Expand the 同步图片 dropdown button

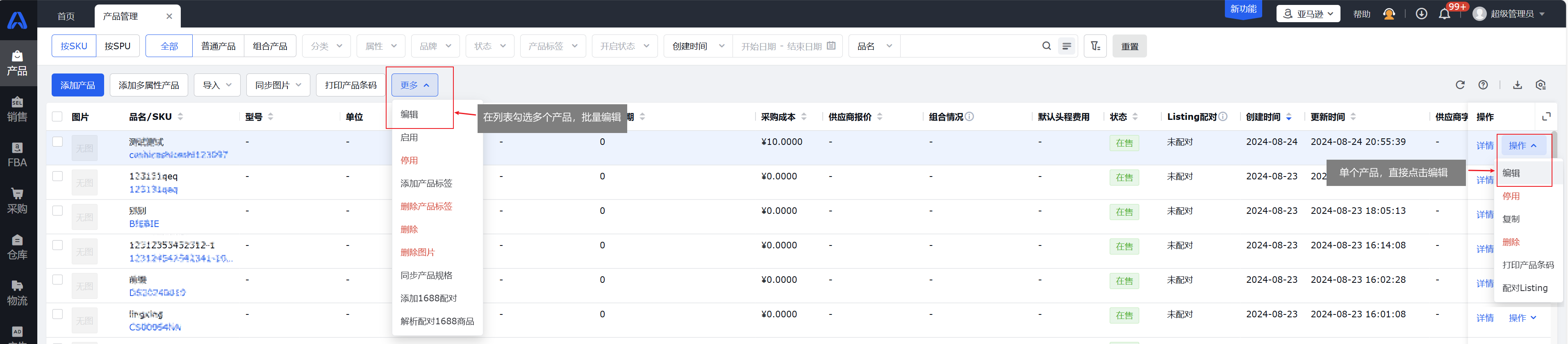click(278, 85)
